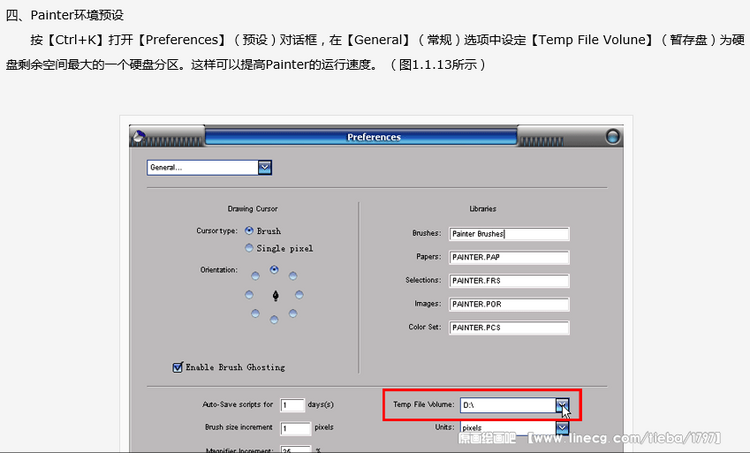Select the Brush cursor type radio button
This screenshot has width=750, height=453.
coord(249,231)
